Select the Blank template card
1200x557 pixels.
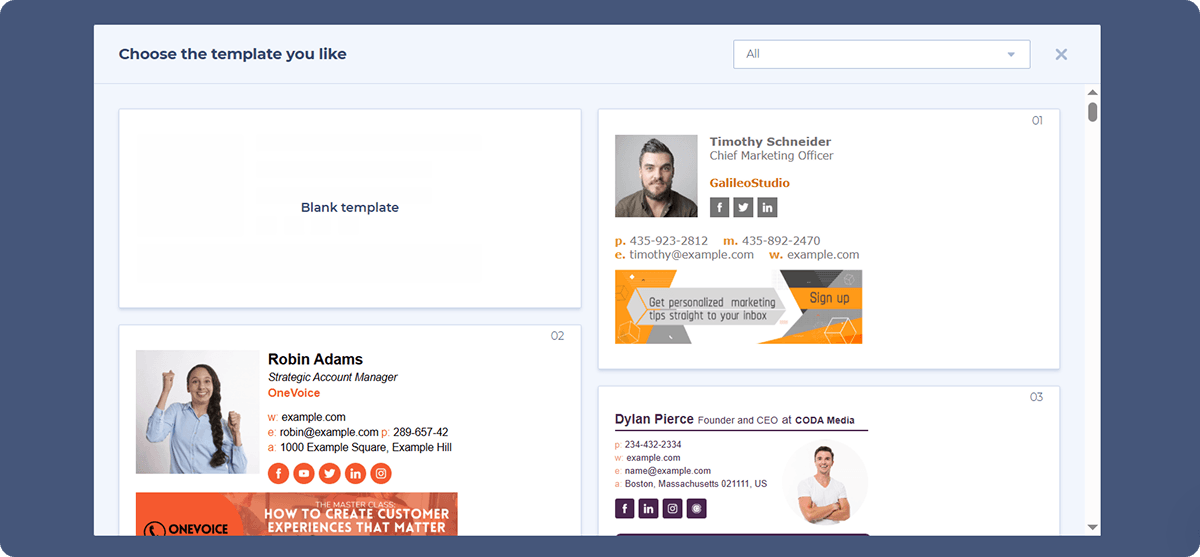coord(350,208)
